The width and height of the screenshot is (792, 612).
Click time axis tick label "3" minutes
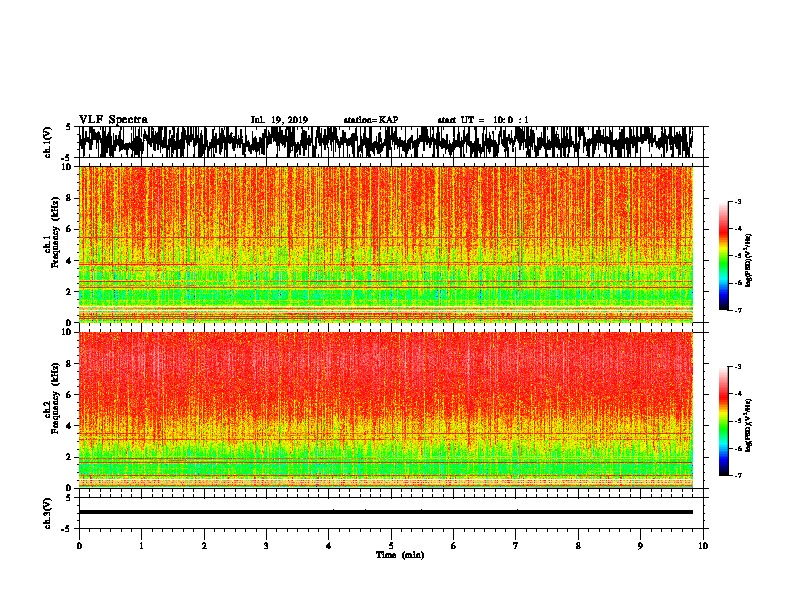[266, 545]
